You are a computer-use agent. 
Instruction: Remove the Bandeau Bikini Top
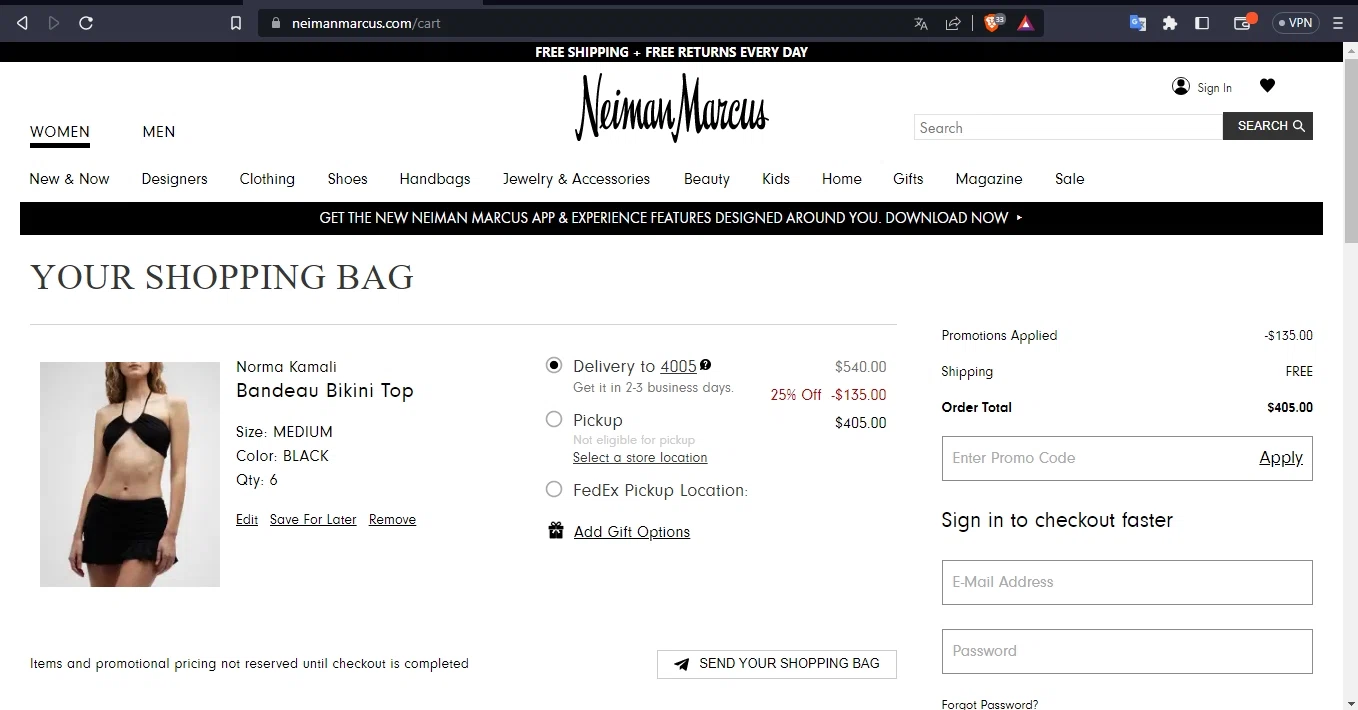[392, 520]
